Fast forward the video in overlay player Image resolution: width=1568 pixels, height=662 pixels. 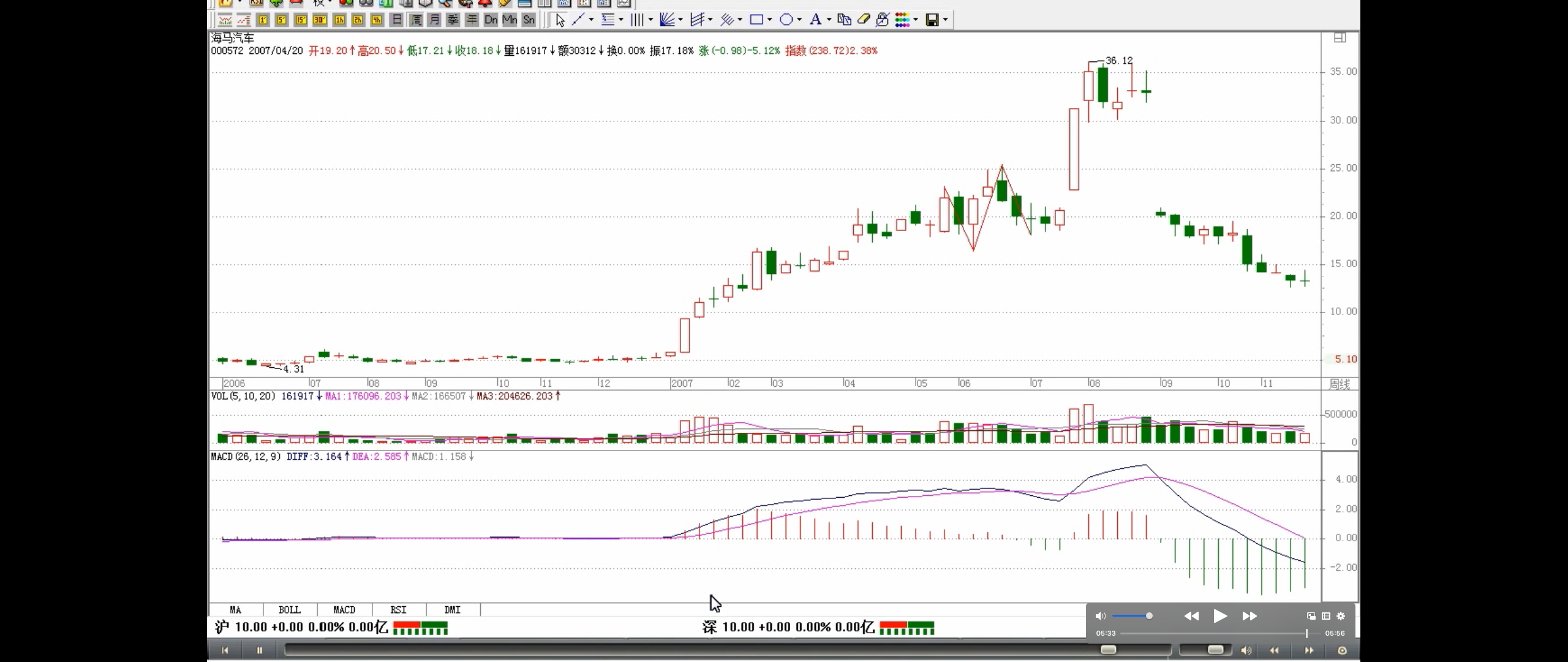pos(1249,616)
